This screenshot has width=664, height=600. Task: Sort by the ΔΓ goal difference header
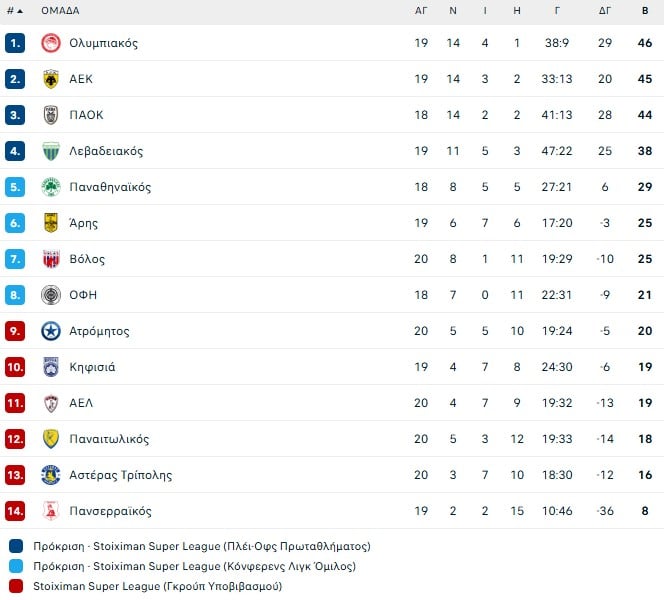605,11
